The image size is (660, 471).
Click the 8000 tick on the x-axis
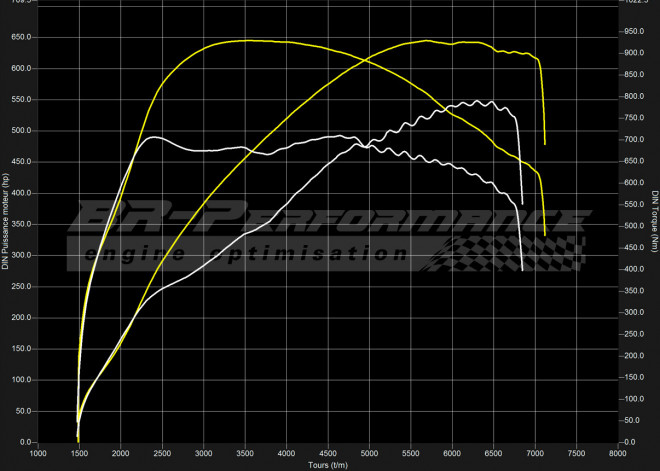[617, 453]
